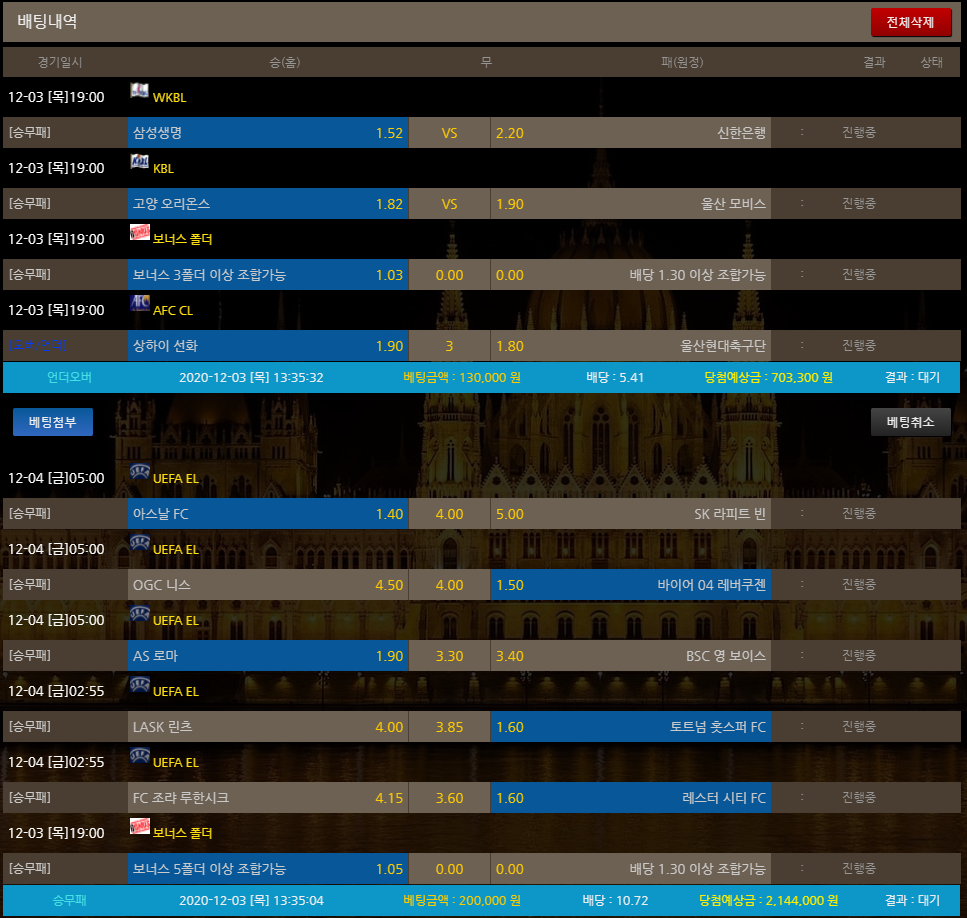The image size is (967, 918).
Task: Click the blue 베팅첨부 button
Action: [53, 422]
